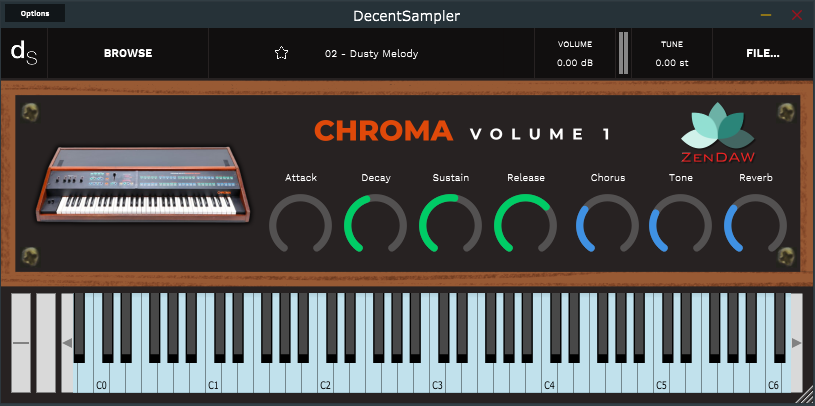Close the DecentSampler window

[x=797, y=15]
